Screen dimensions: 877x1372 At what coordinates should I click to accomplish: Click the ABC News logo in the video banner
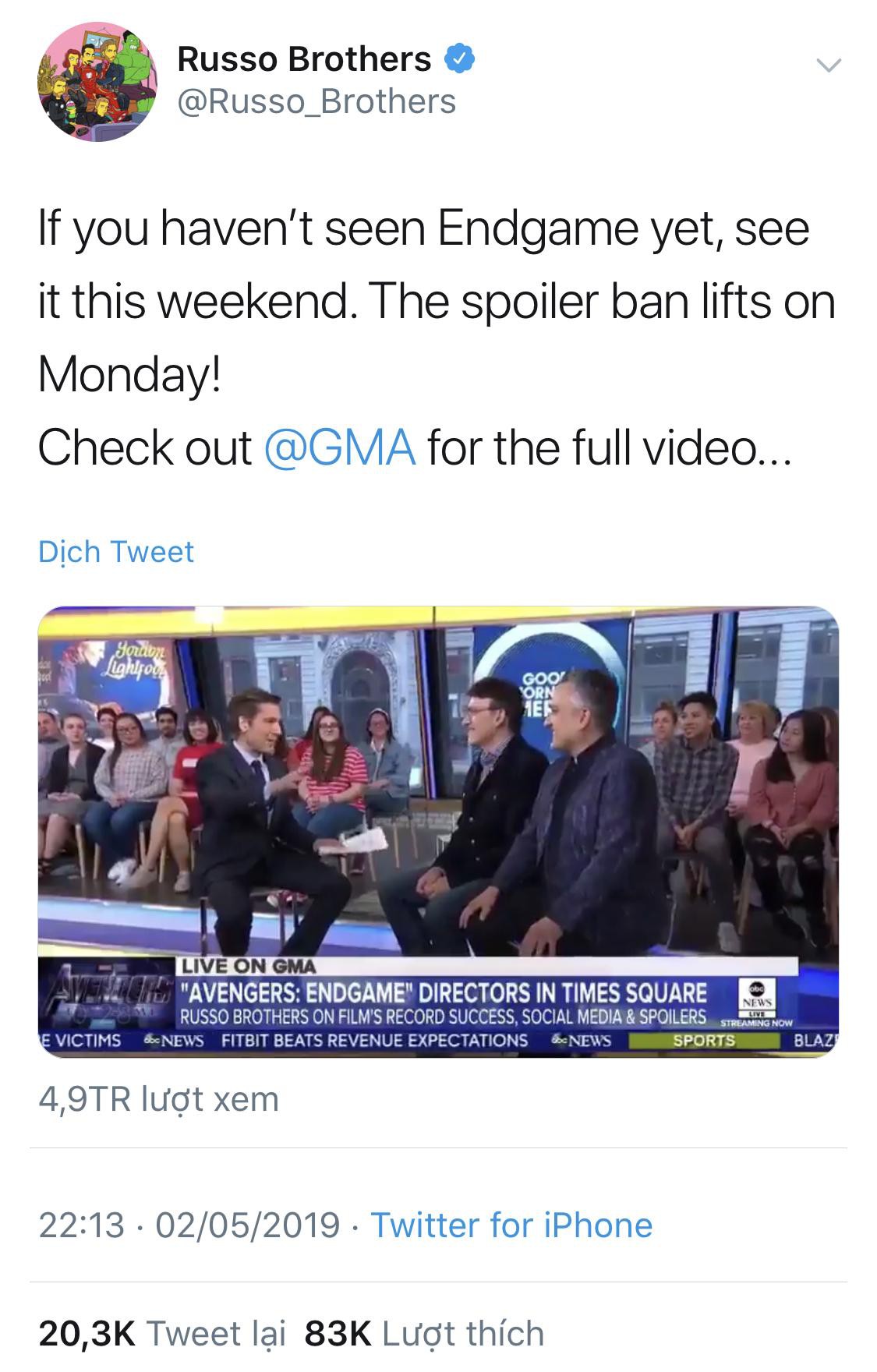(x=756, y=992)
